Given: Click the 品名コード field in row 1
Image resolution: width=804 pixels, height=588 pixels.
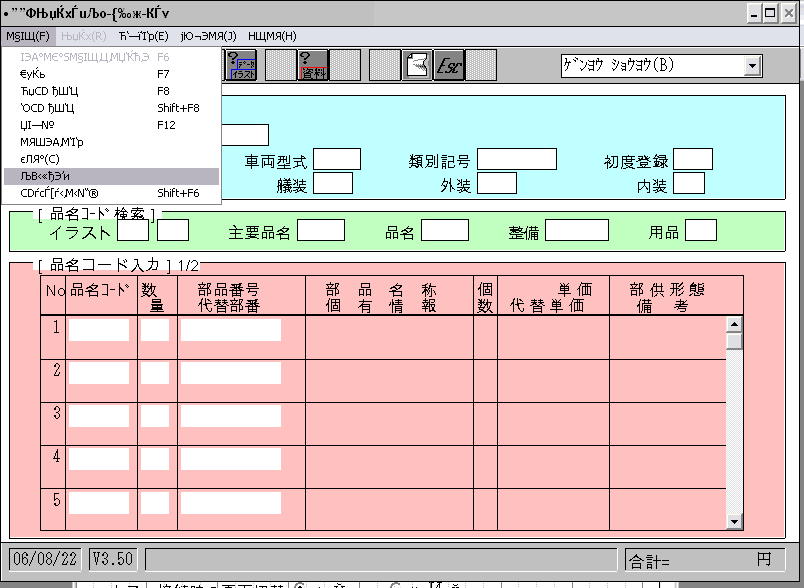Looking at the screenshot, I should pos(99,330).
